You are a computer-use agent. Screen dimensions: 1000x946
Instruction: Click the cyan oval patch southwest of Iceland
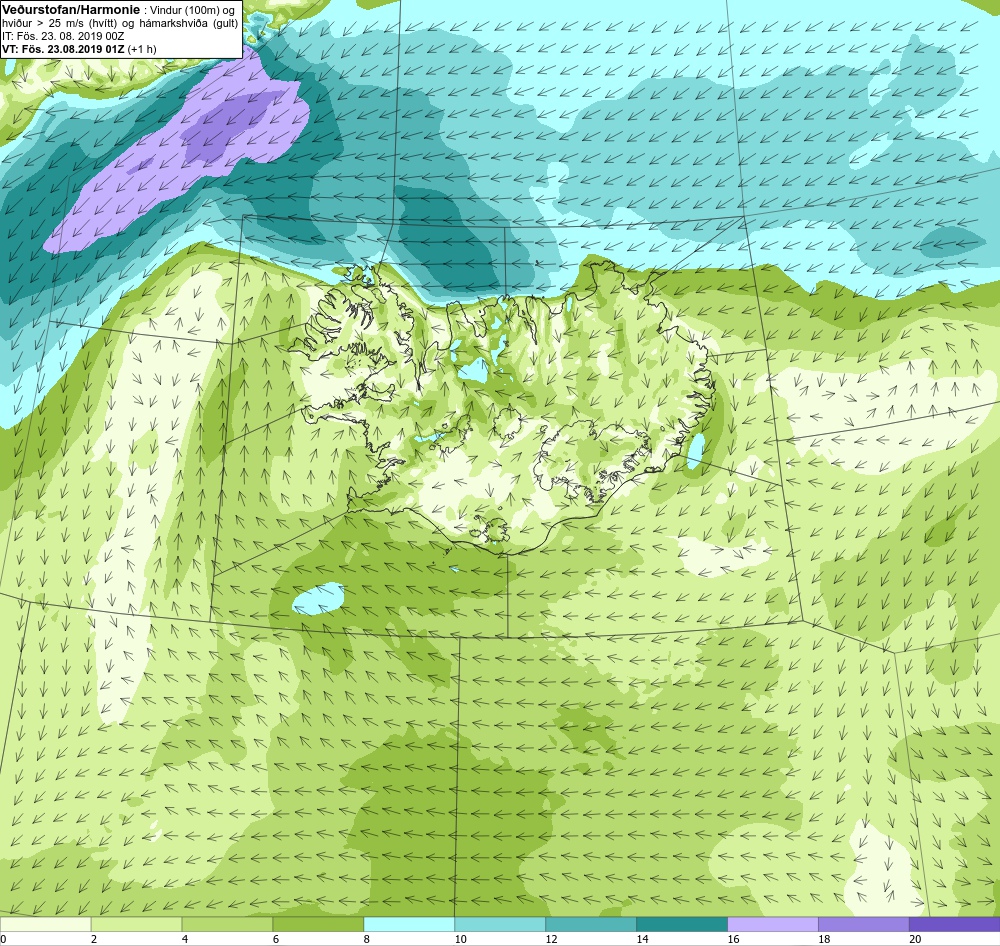point(318,598)
